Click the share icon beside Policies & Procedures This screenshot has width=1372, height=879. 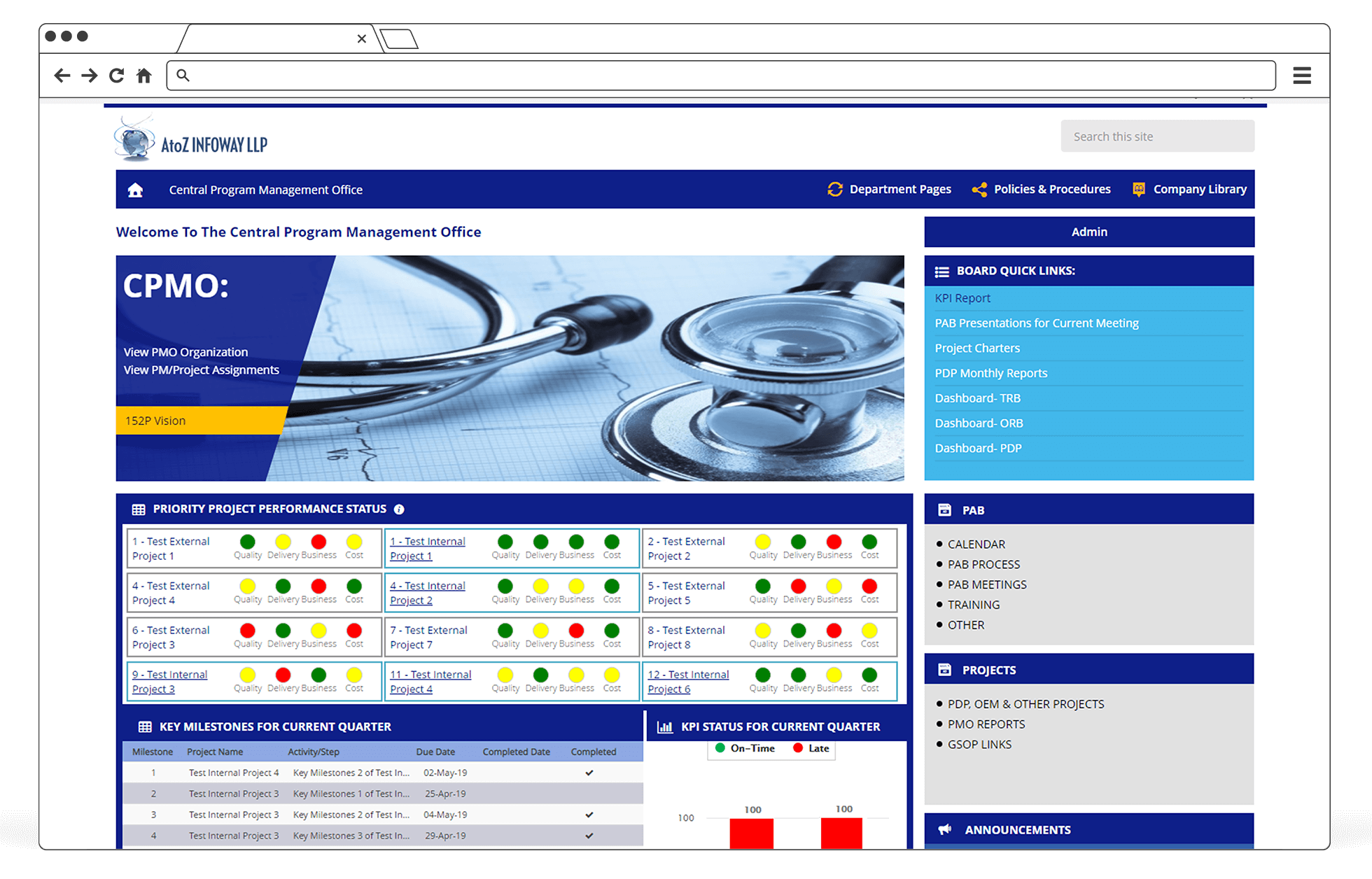(978, 189)
